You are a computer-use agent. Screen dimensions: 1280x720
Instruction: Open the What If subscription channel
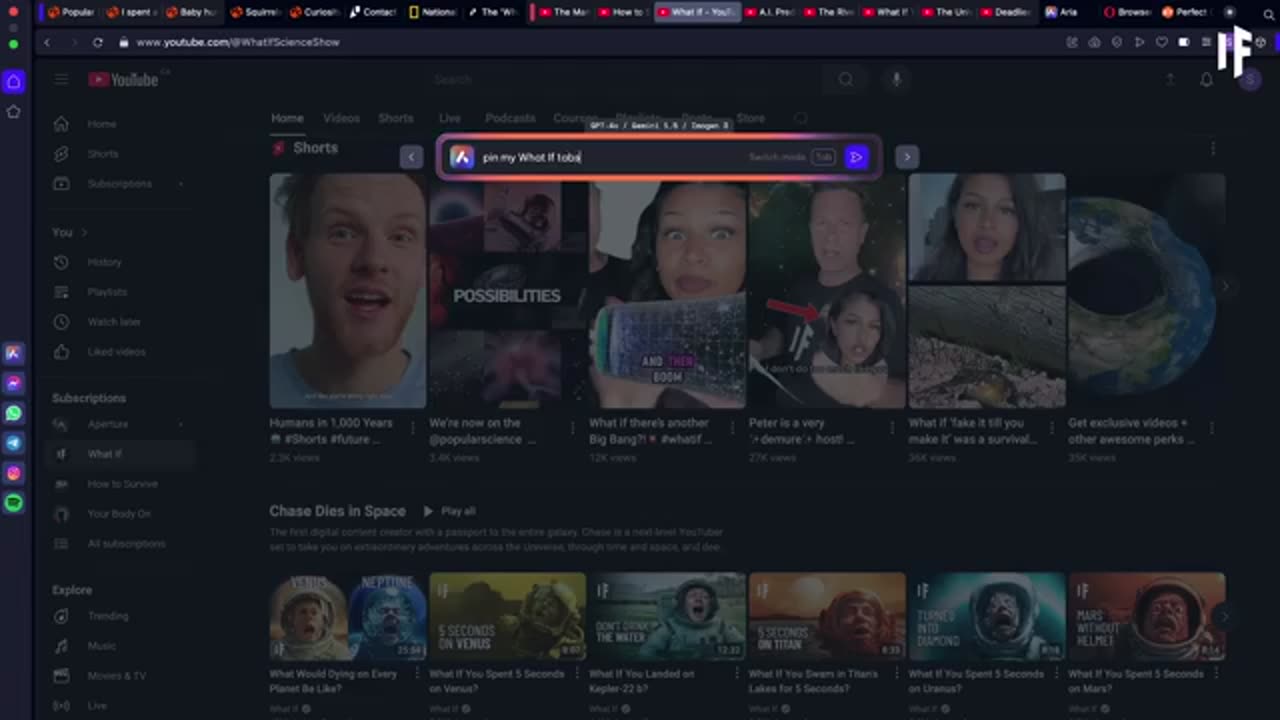120,454
